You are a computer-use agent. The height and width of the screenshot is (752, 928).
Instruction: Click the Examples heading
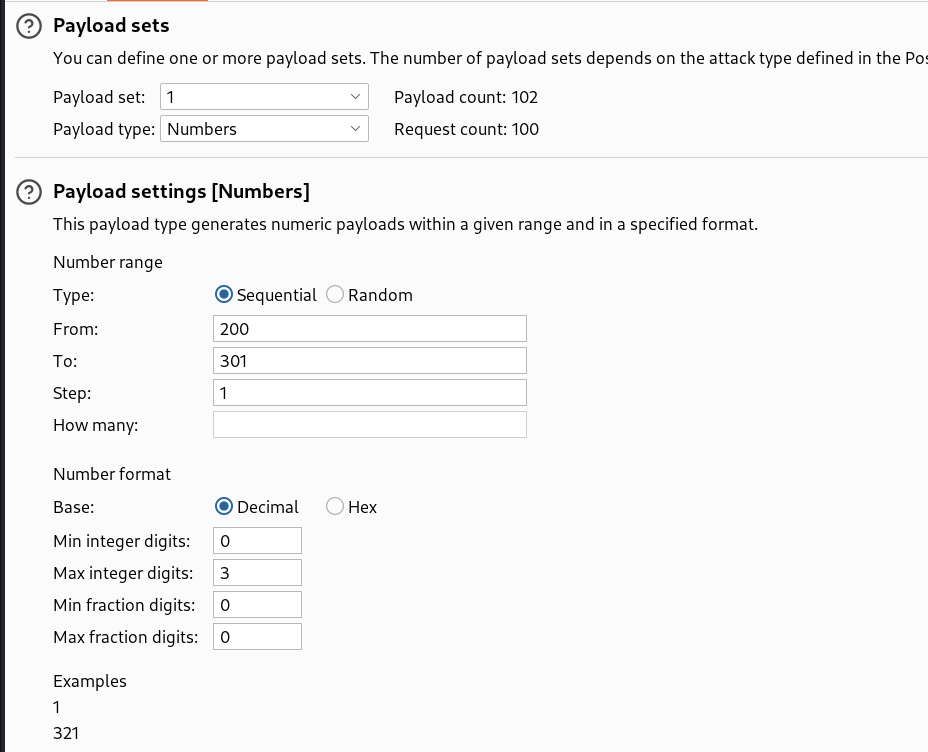(x=89, y=681)
